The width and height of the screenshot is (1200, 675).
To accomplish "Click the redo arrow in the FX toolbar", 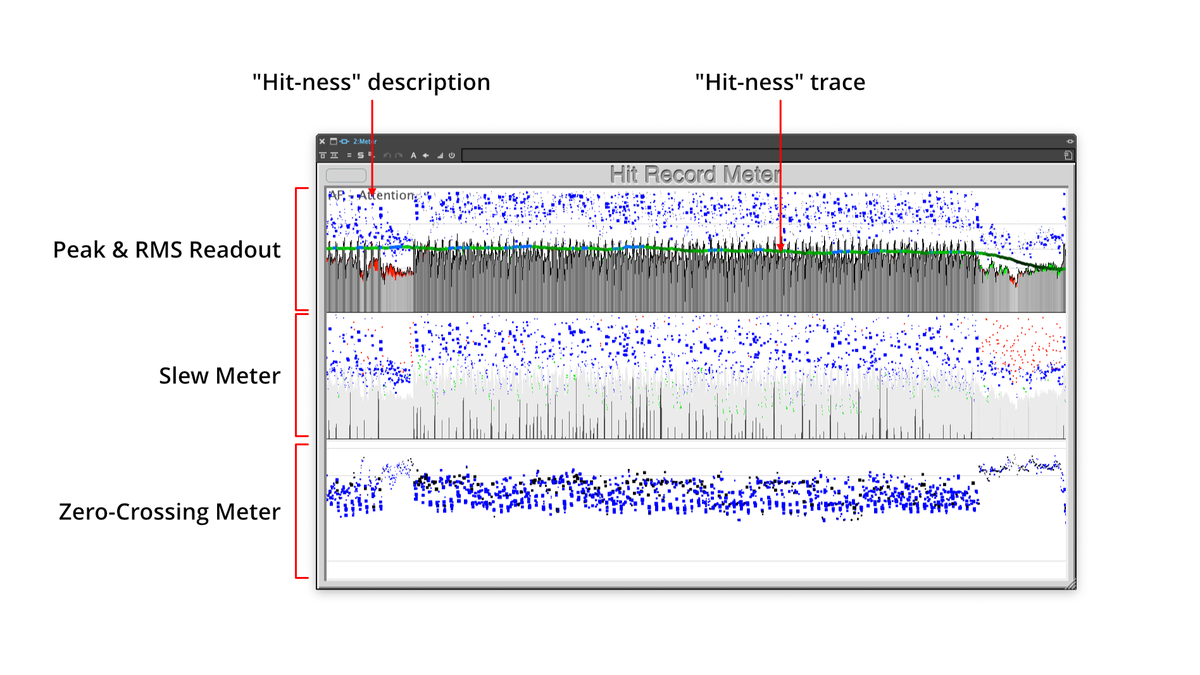I will (x=398, y=155).
